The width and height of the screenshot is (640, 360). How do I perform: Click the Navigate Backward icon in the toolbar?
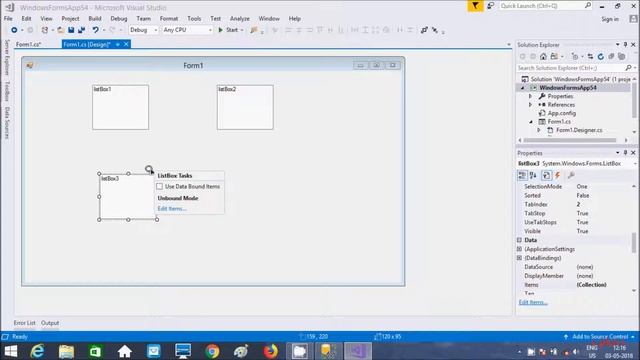pyautogui.click(x=14, y=30)
